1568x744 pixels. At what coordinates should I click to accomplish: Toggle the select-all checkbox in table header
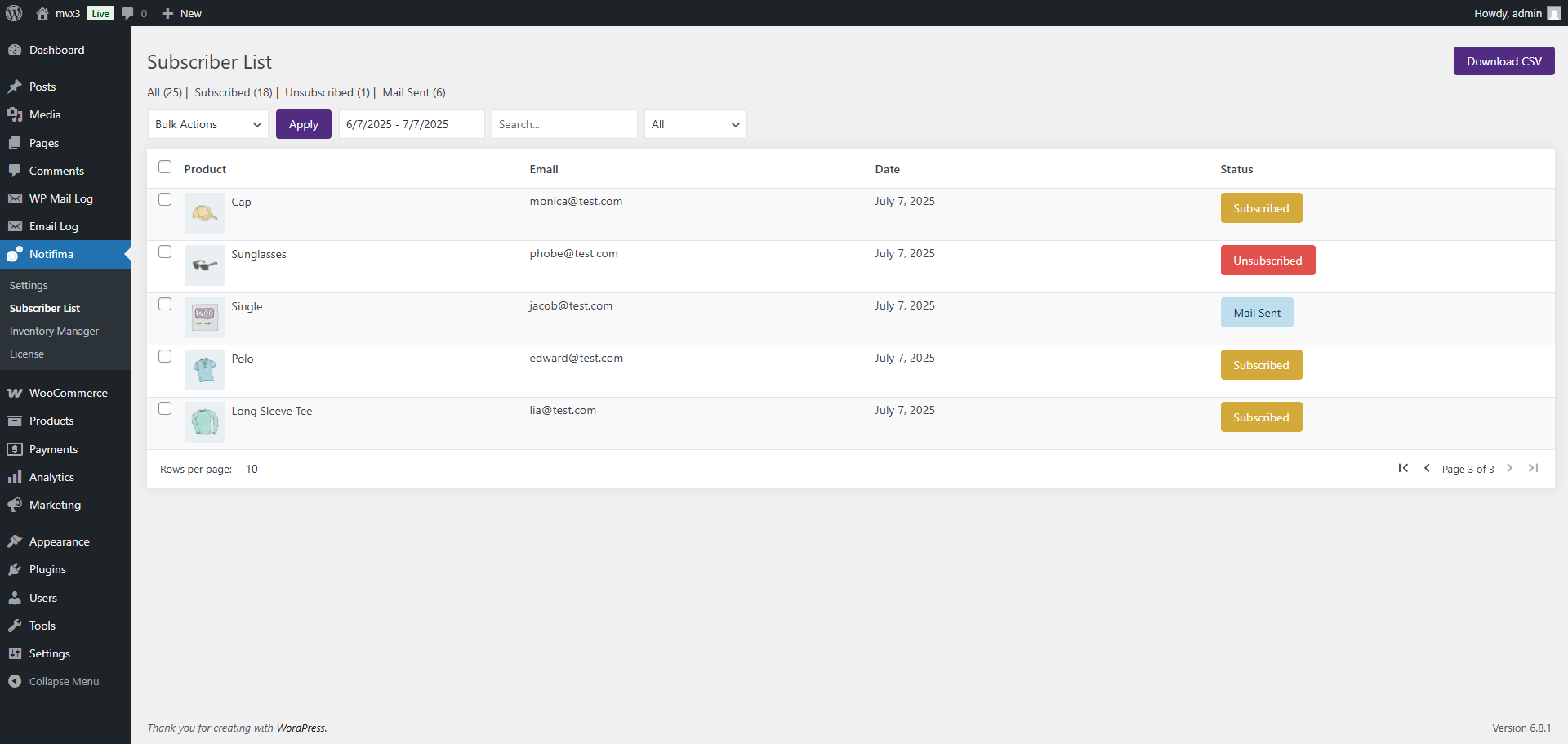[x=165, y=167]
